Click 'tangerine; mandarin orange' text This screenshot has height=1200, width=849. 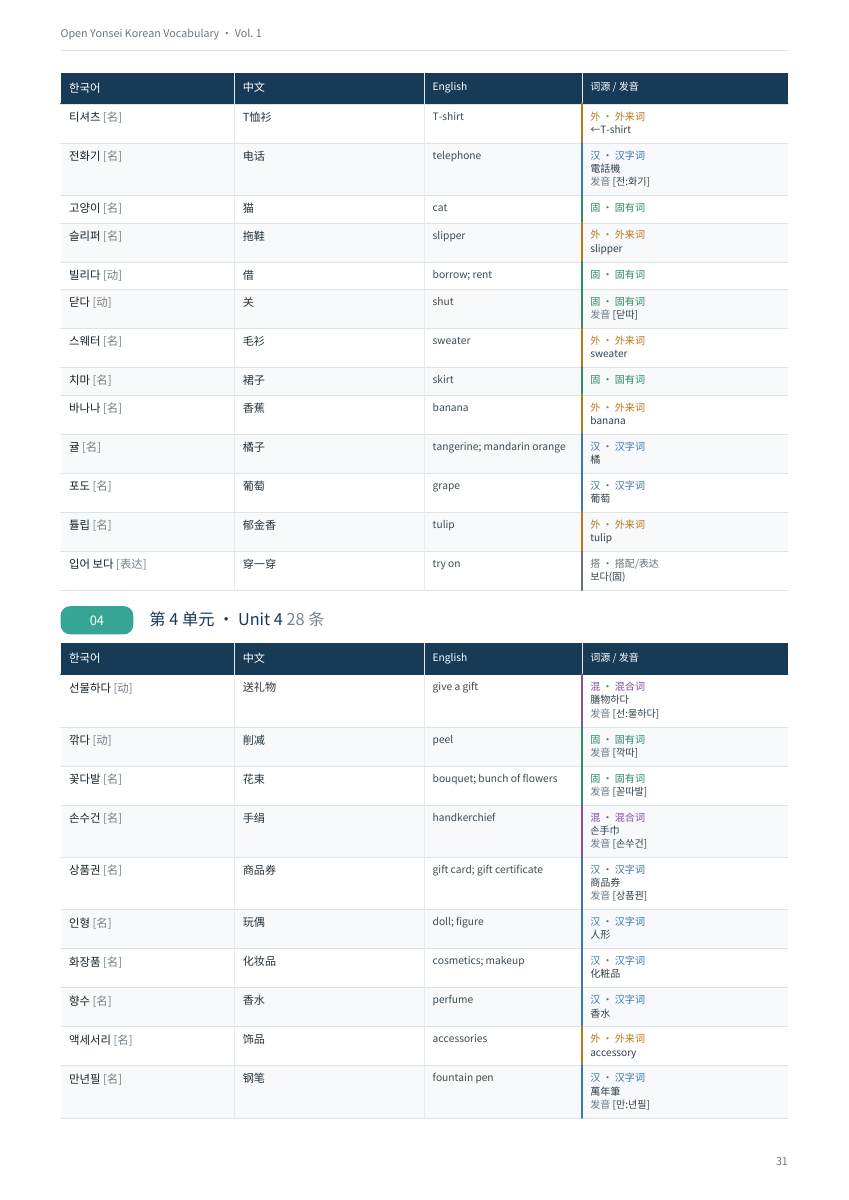[499, 447]
